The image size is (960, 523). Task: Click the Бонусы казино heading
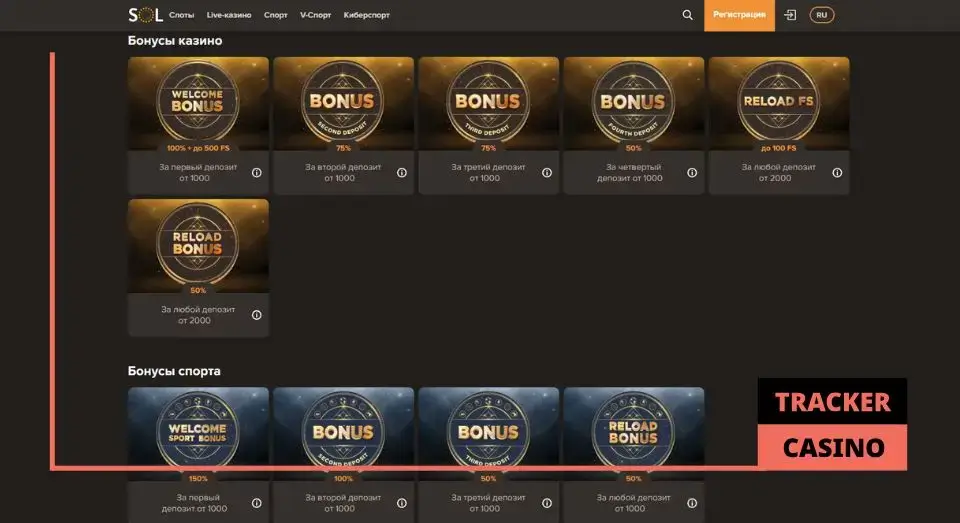click(x=175, y=41)
